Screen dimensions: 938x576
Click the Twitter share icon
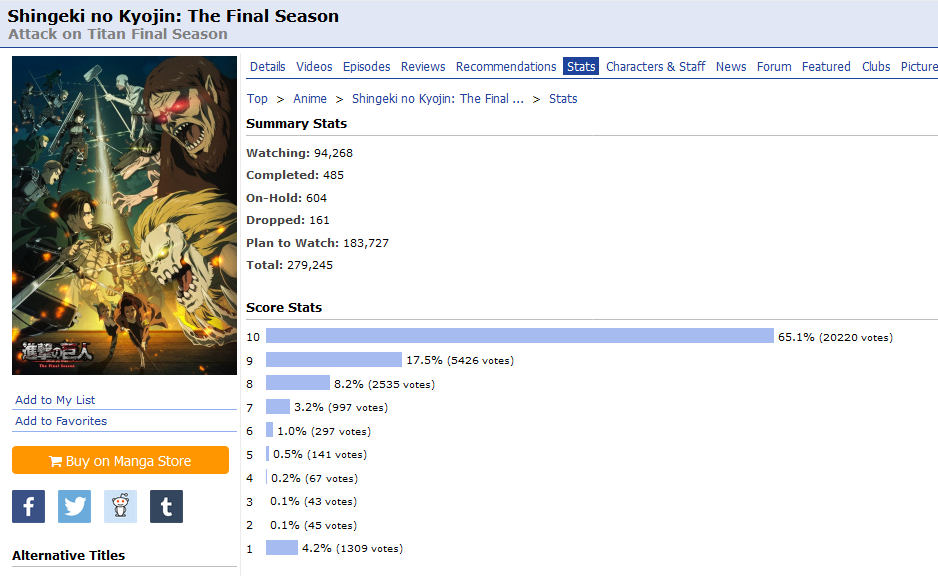pyautogui.click(x=74, y=506)
